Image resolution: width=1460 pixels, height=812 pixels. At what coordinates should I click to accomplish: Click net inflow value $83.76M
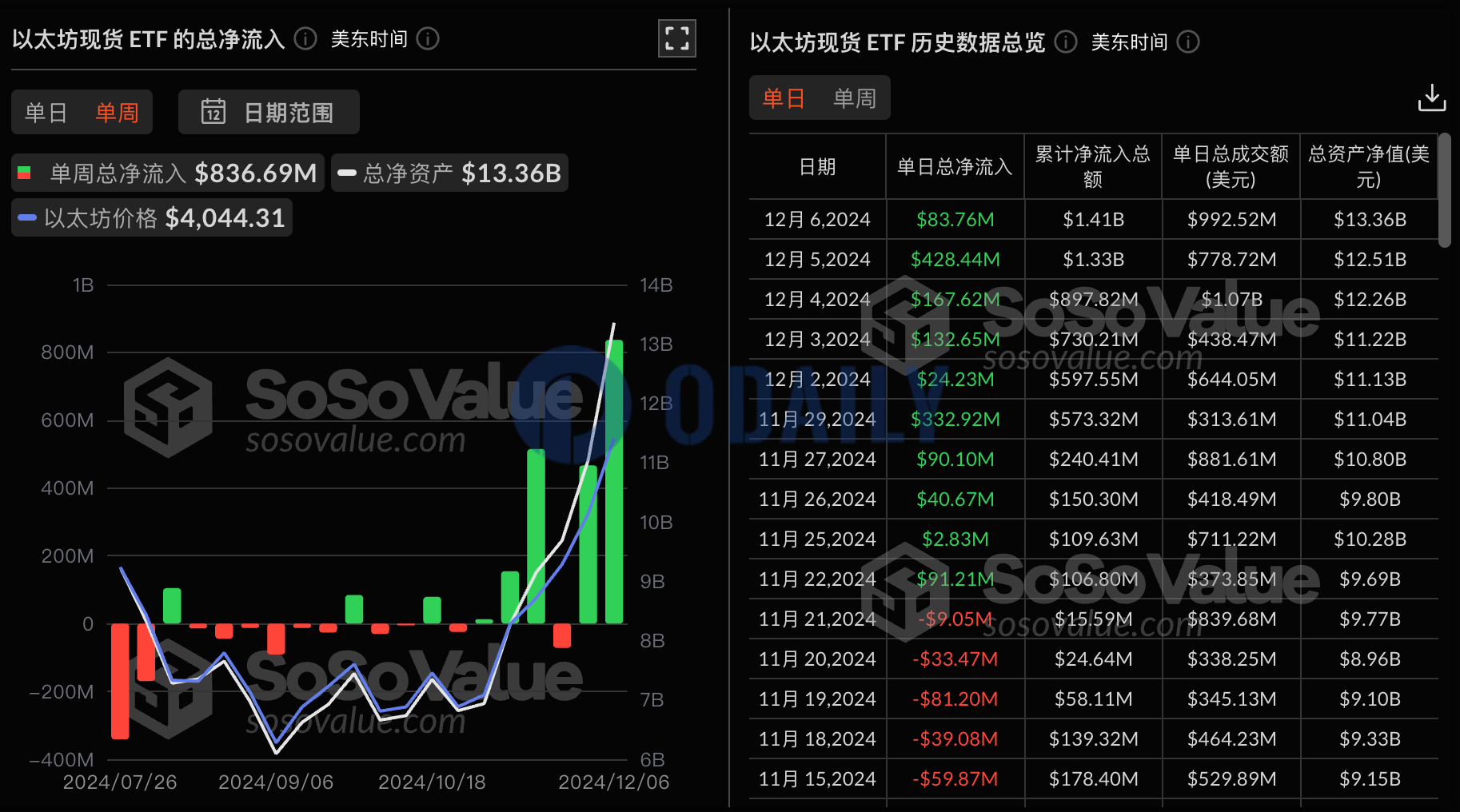(955, 219)
